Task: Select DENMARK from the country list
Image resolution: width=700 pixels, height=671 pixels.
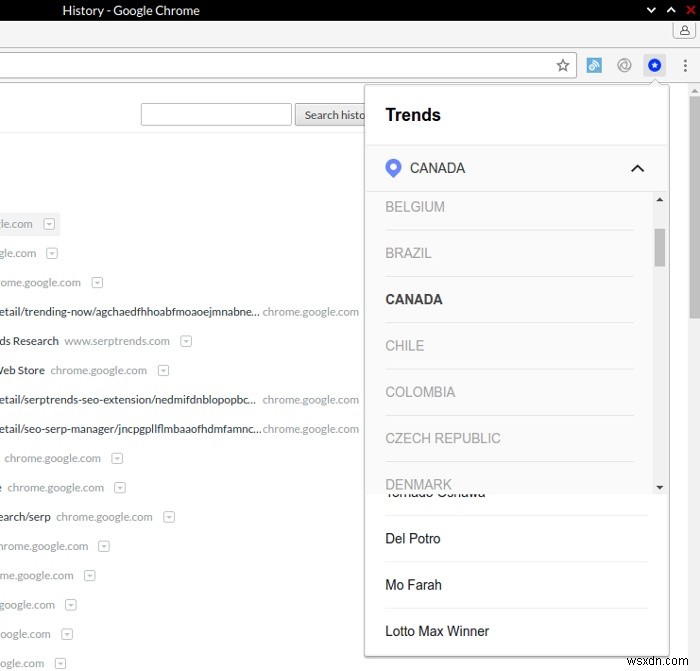Action: 509,480
